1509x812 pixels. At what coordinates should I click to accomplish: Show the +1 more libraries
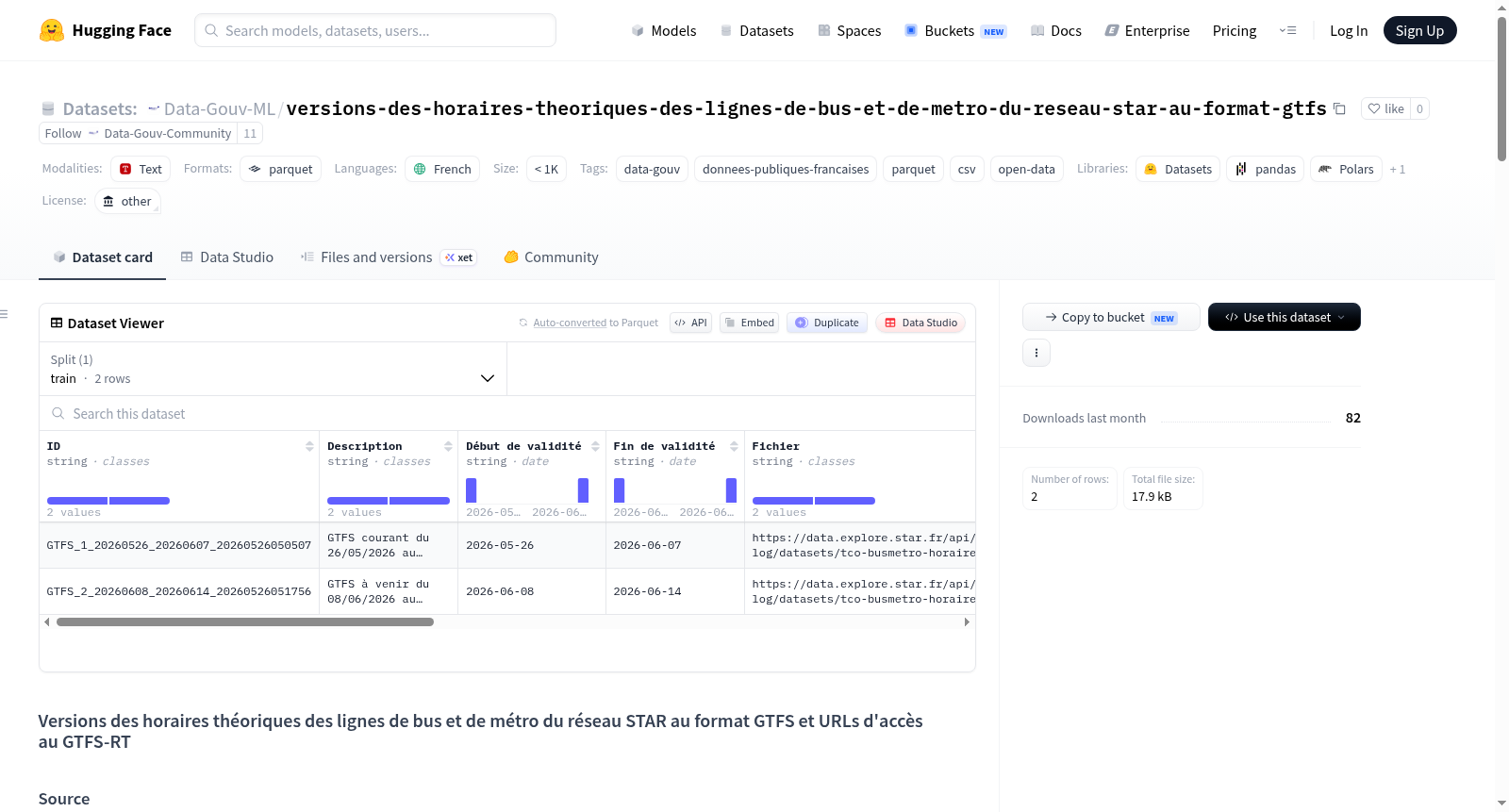[x=1398, y=169]
